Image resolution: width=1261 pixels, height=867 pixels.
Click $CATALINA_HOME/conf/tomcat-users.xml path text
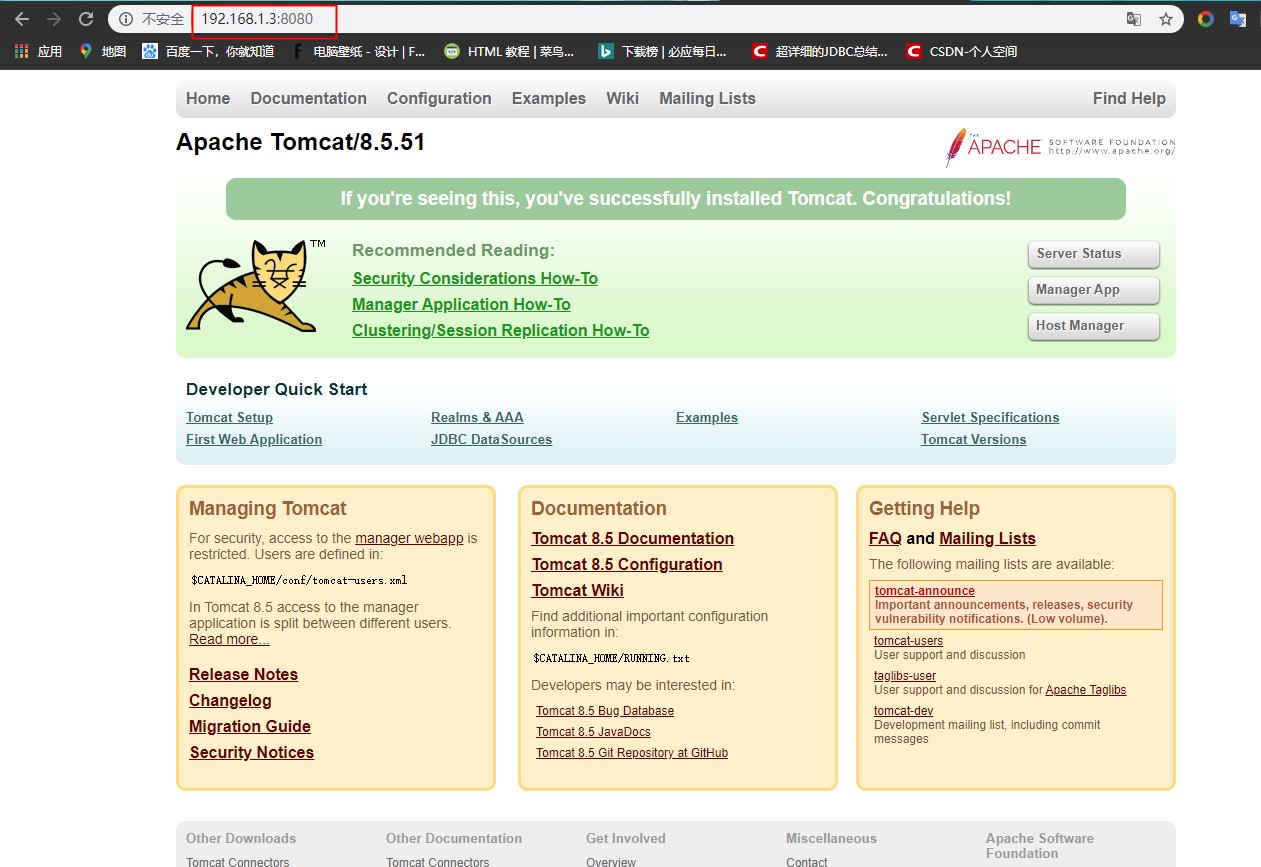click(299, 580)
